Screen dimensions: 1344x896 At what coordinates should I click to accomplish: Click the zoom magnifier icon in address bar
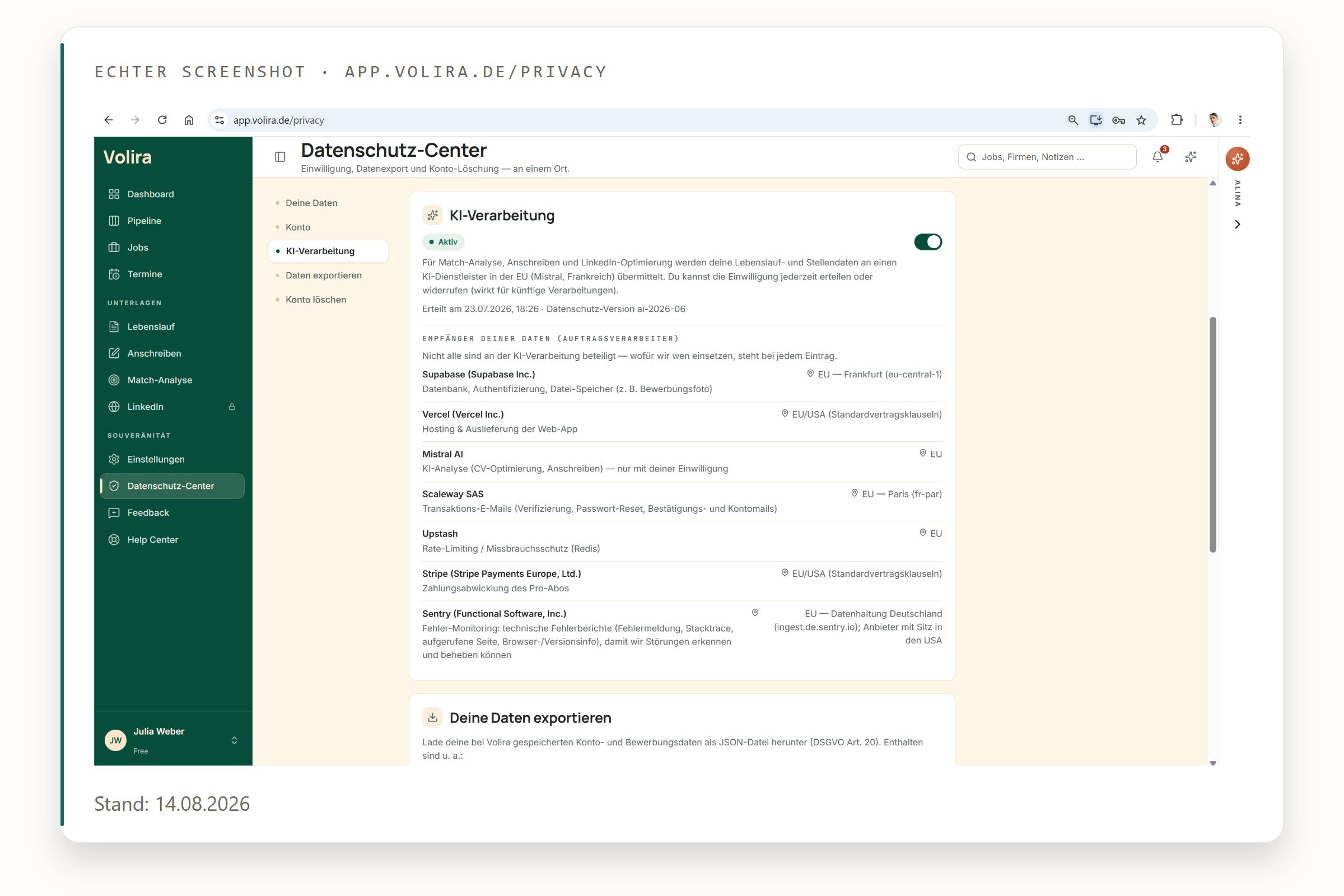(1072, 120)
